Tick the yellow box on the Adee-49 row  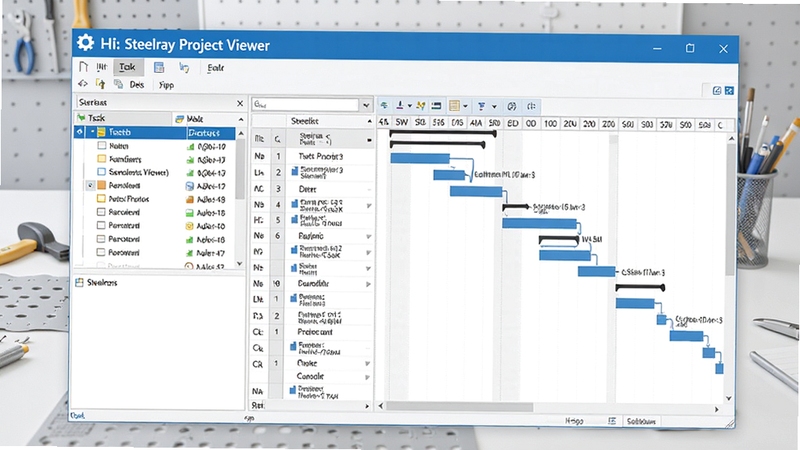click(101, 198)
